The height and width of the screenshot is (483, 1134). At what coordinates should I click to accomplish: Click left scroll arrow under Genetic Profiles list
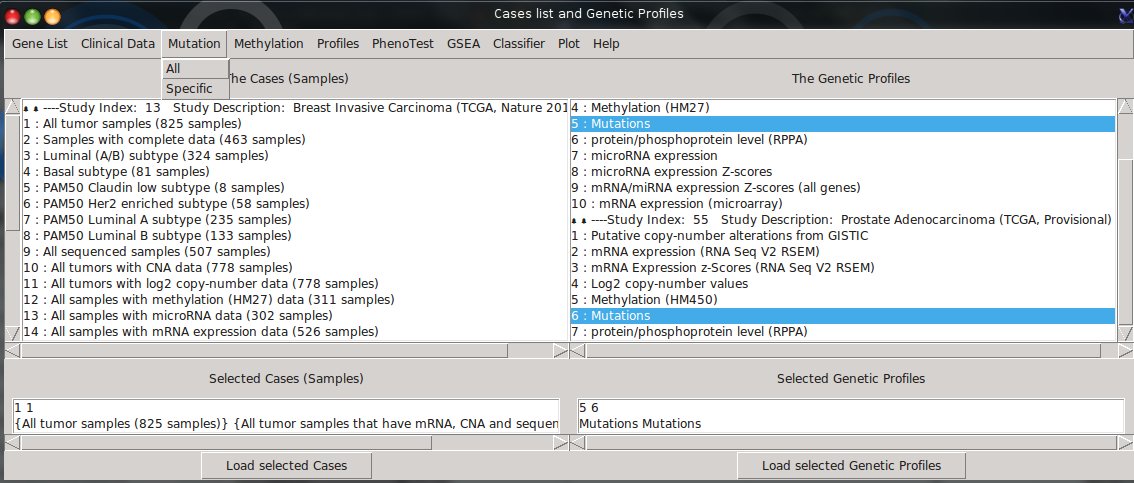(x=577, y=351)
